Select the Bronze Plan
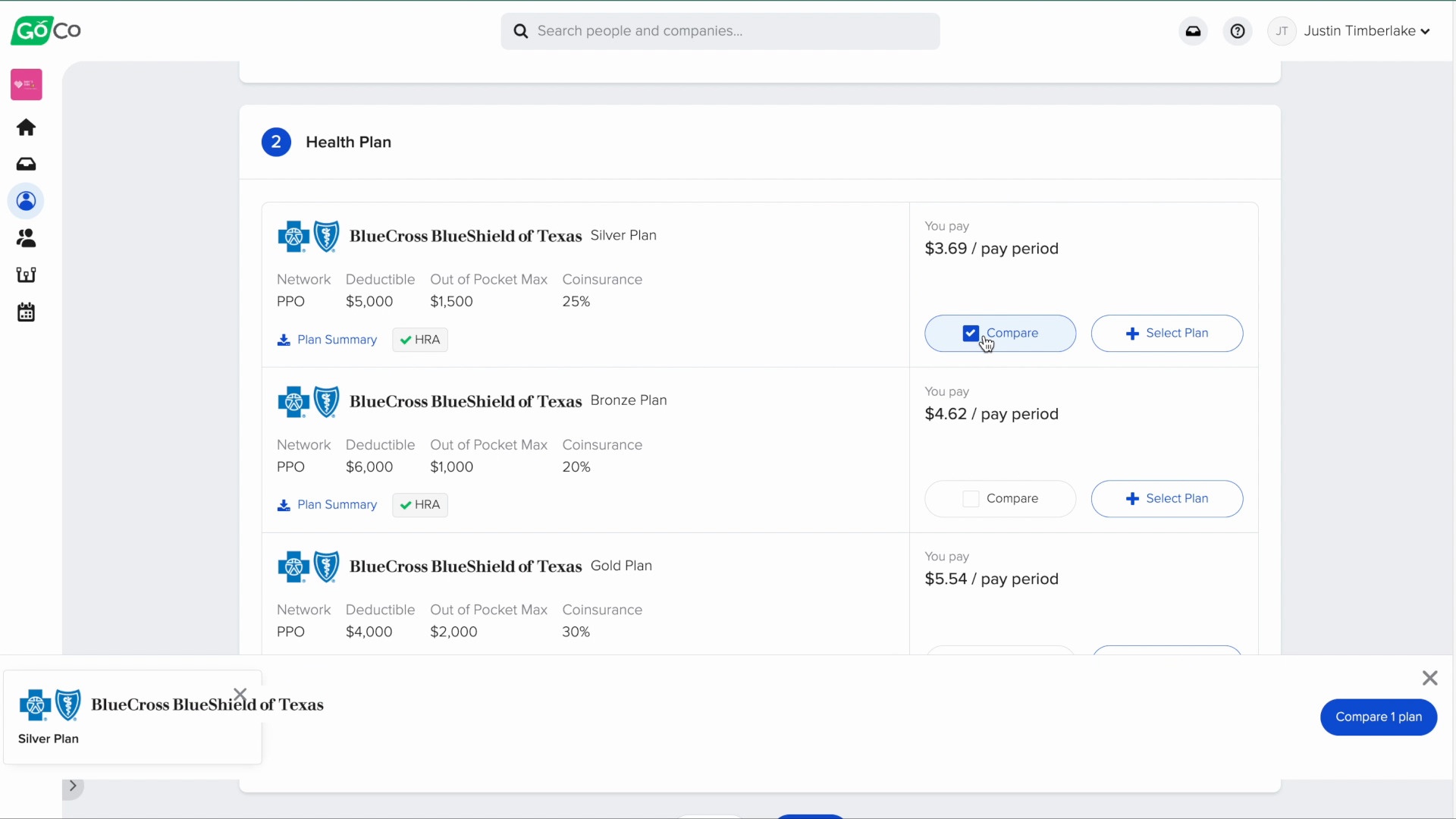Image resolution: width=1456 pixels, height=819 pixels. (1166, 499)
